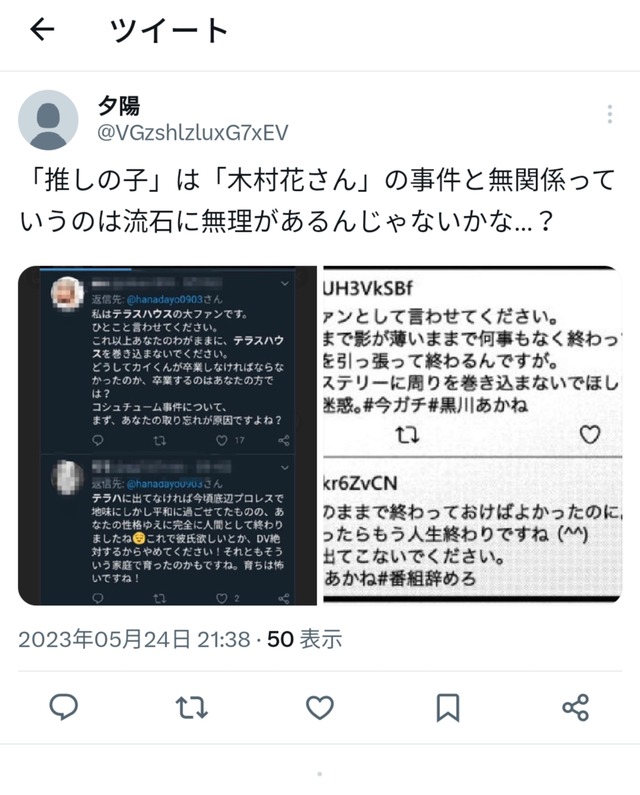Retweet using the bottom retweet icon
640x795 pixels.
point(191,707)
